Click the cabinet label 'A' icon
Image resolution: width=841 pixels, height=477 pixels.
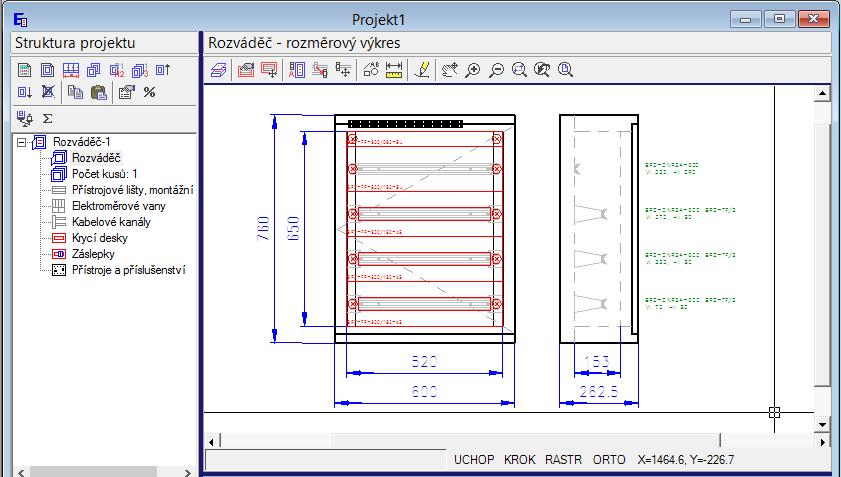[297, 70]
